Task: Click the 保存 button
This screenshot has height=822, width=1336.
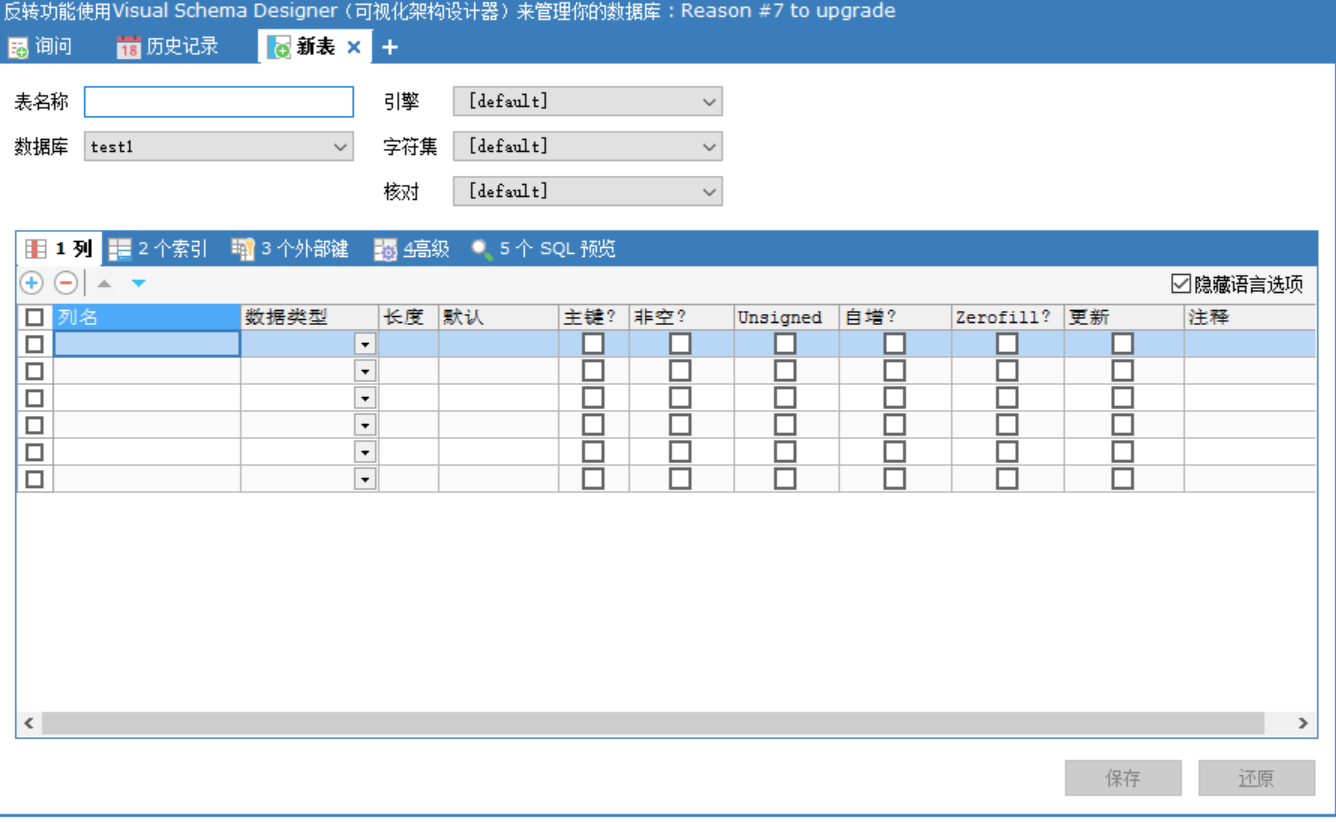Action: tap(1122, 779)
